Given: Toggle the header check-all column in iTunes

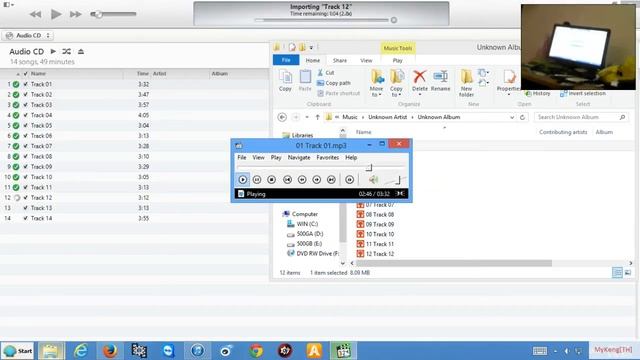Looking at the screenshot, I should (x=26, y=74).
